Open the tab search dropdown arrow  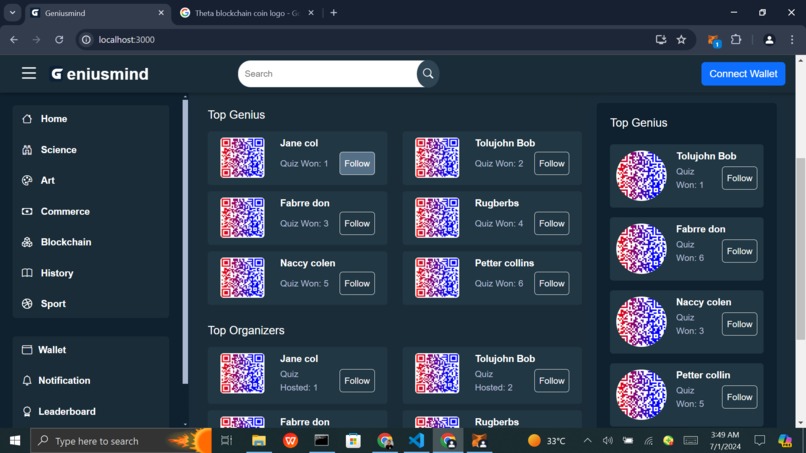point(12,13)
